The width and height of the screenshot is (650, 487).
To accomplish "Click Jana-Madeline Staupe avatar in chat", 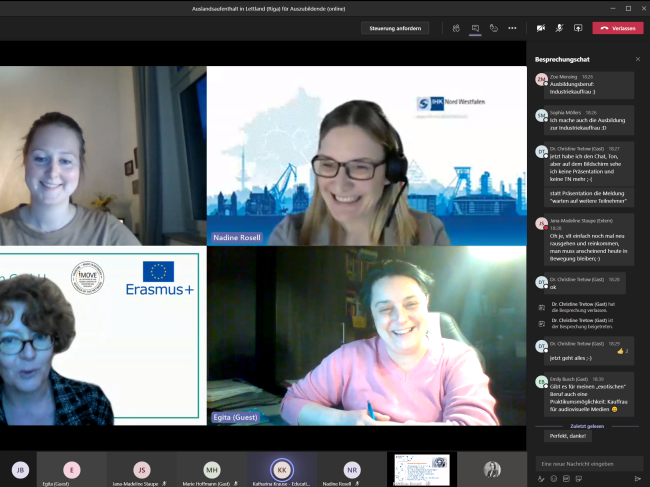I will coord(541,223).
